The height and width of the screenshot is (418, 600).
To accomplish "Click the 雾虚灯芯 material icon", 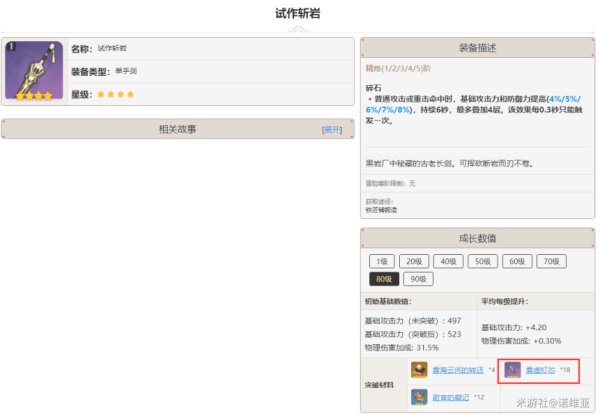I will (x=513, y=370).
